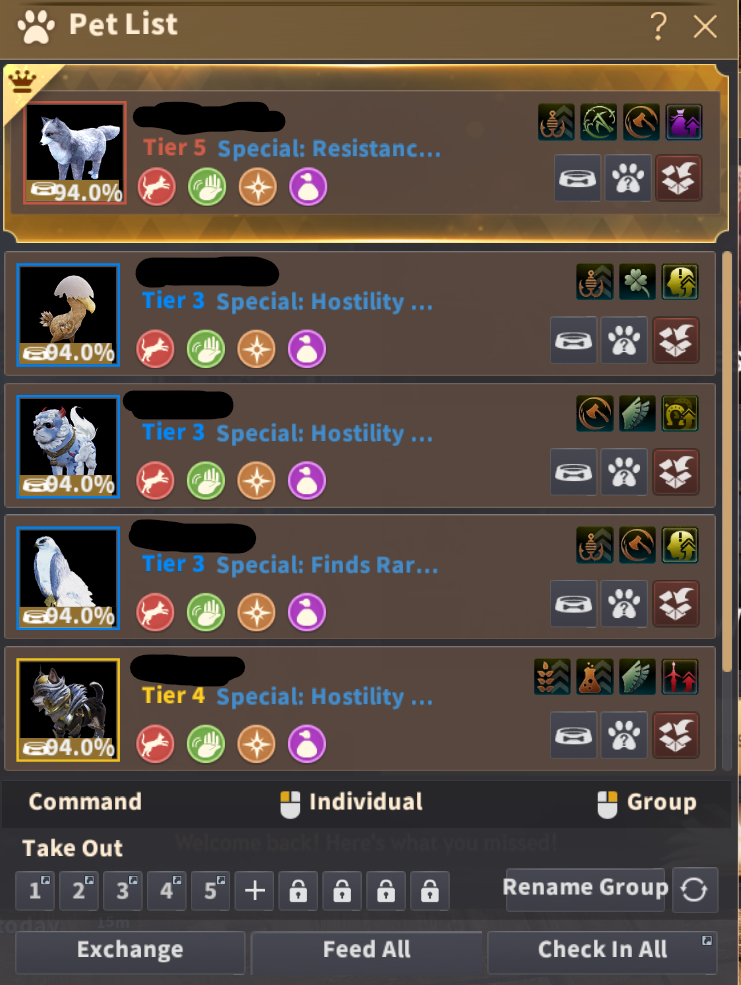Open the Pet List help question mark
Screen dimensions: 741x985
pos(658,26)
